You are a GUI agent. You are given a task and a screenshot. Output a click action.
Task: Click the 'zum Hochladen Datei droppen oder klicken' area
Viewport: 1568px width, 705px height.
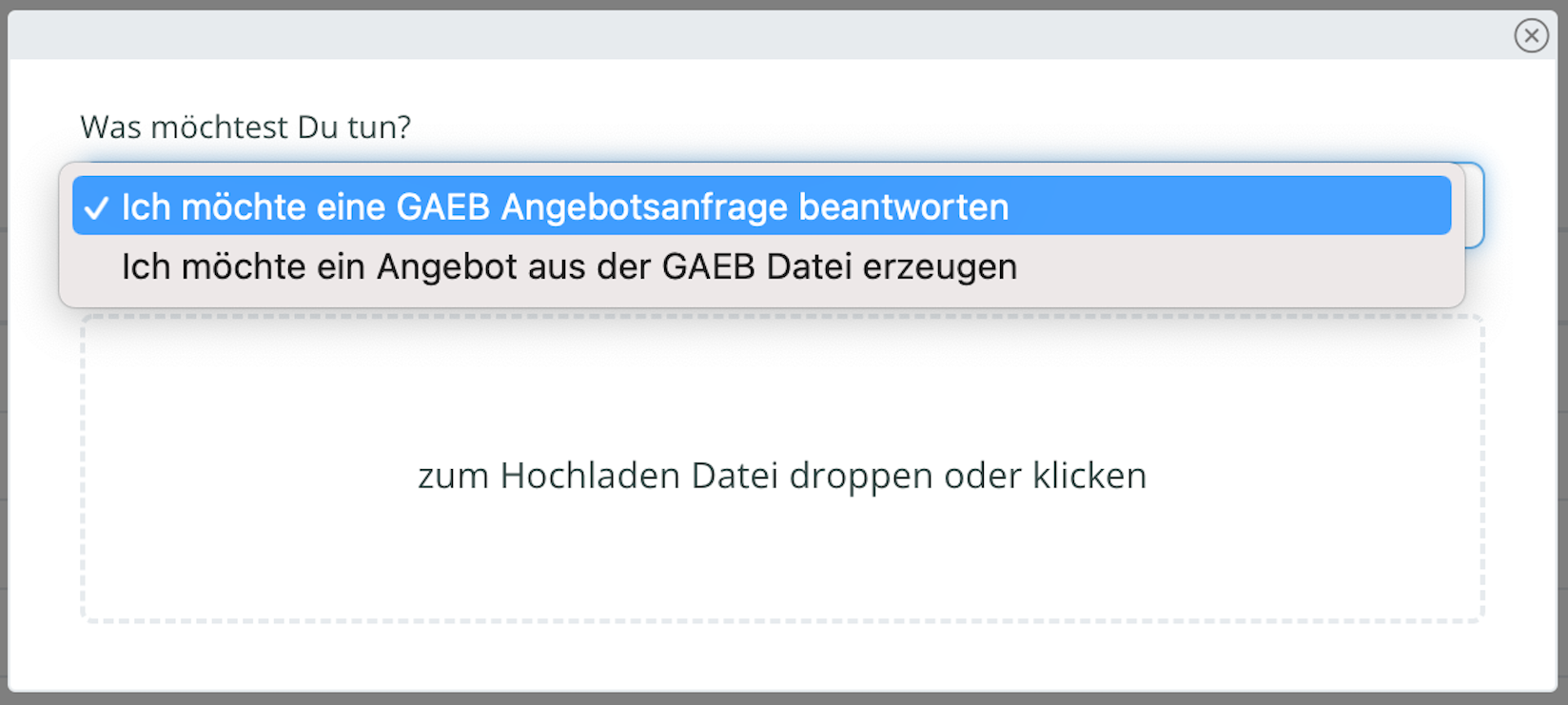782,468
